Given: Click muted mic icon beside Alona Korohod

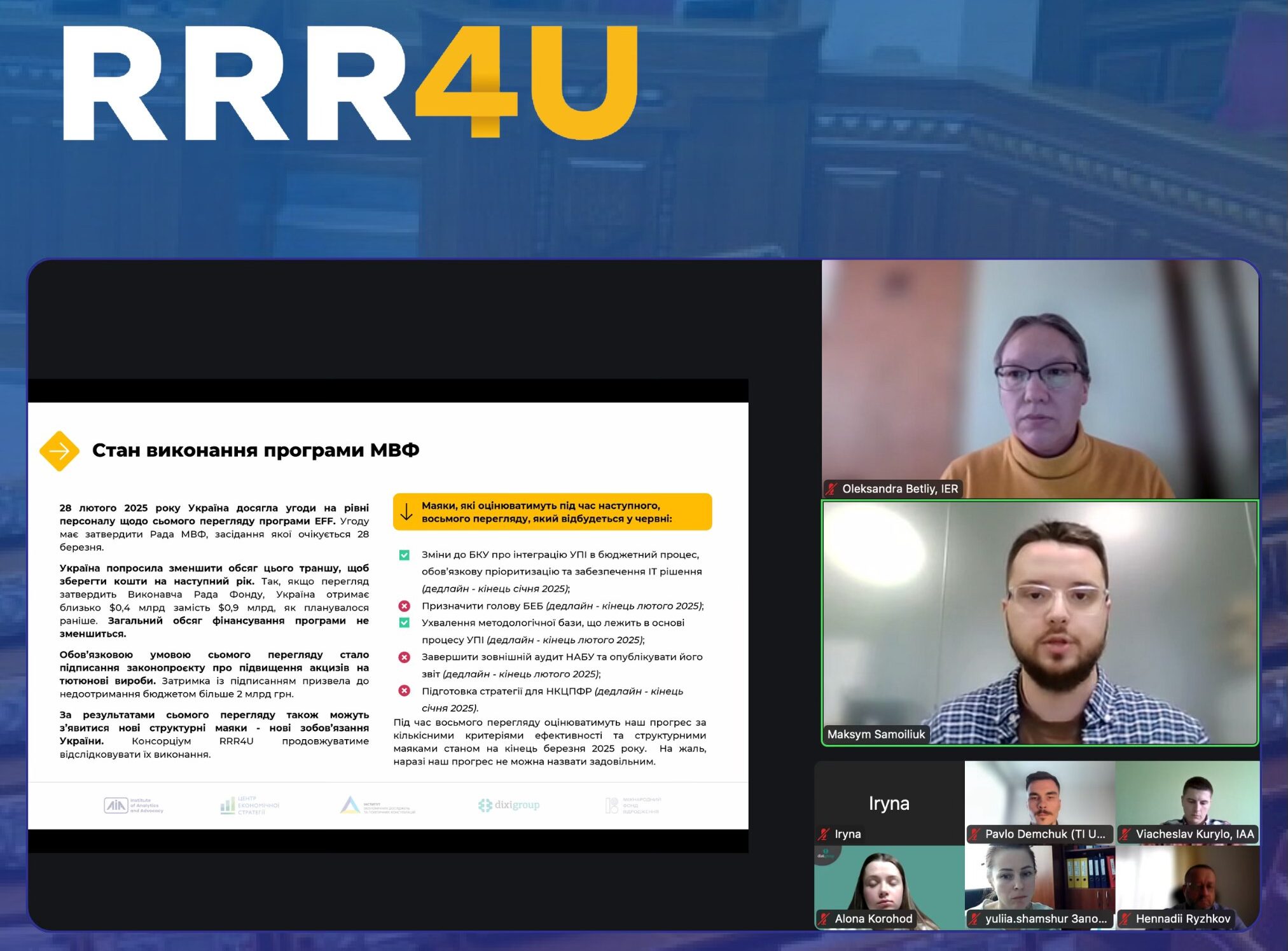Looking at the screenshot, I should (x=824, y=919).
